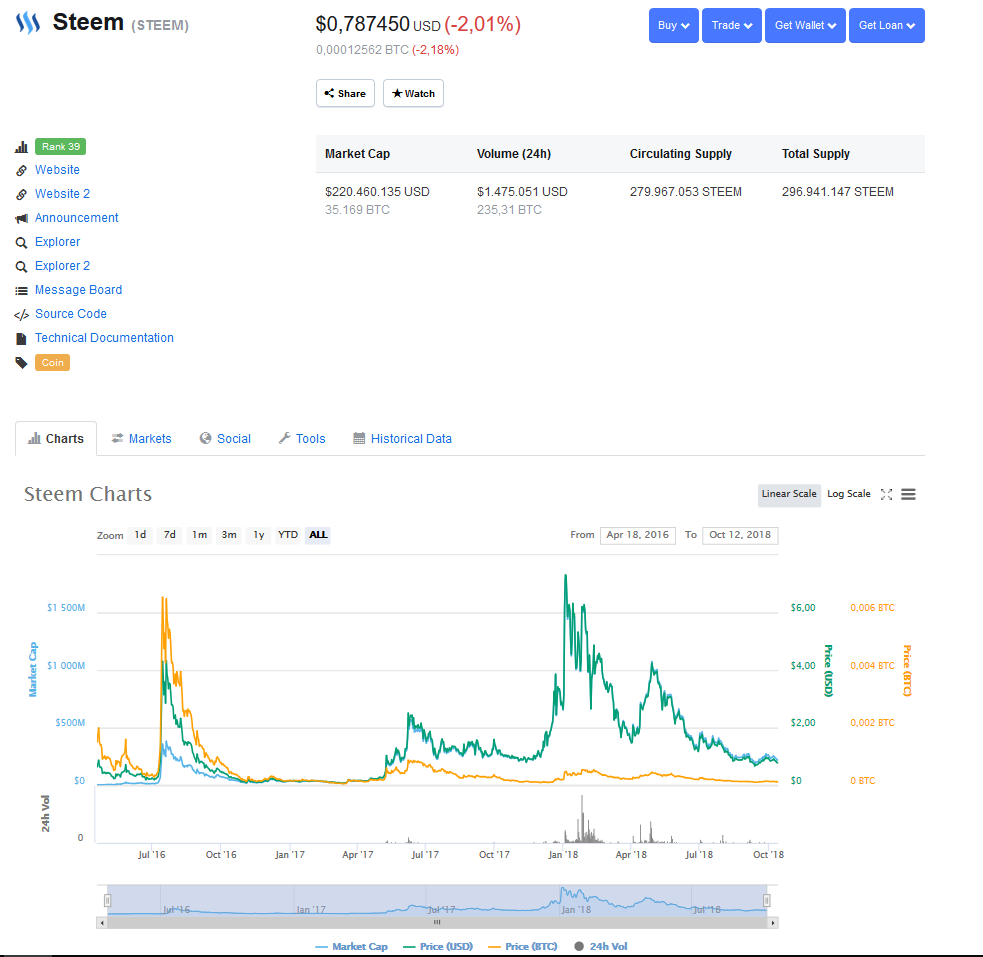
Task: Visit the Announcement link
Action: click(x=76, y=217)
